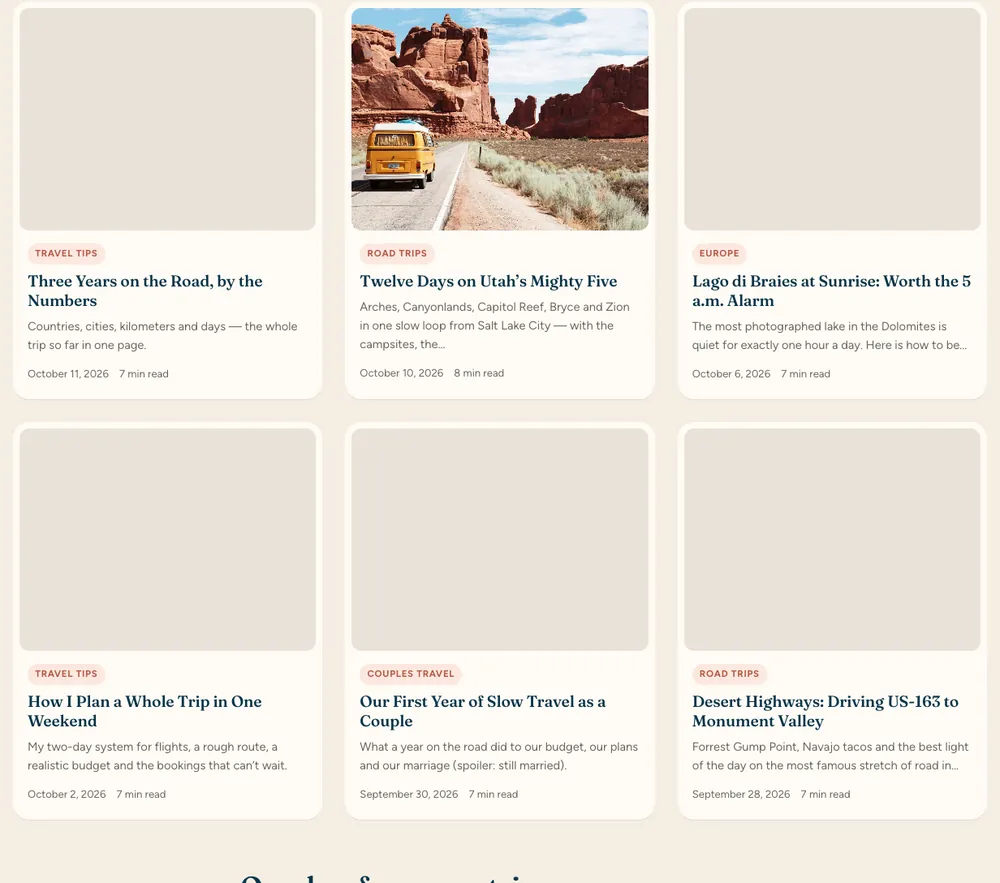1000x883 pixels.
Task: Click the '8 min read' label
Action: pos(479,373)
